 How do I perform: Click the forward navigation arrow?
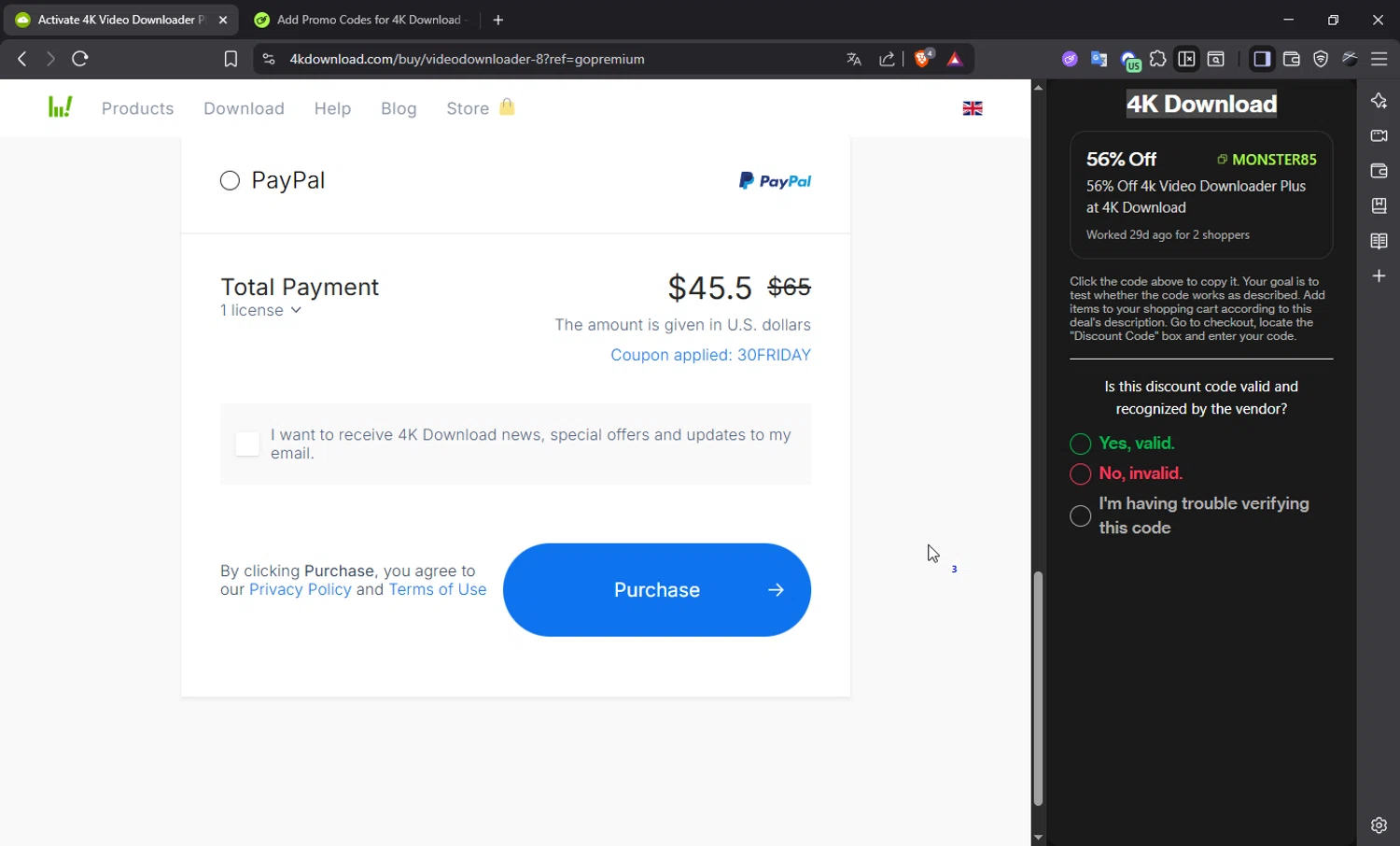(50, 59)
